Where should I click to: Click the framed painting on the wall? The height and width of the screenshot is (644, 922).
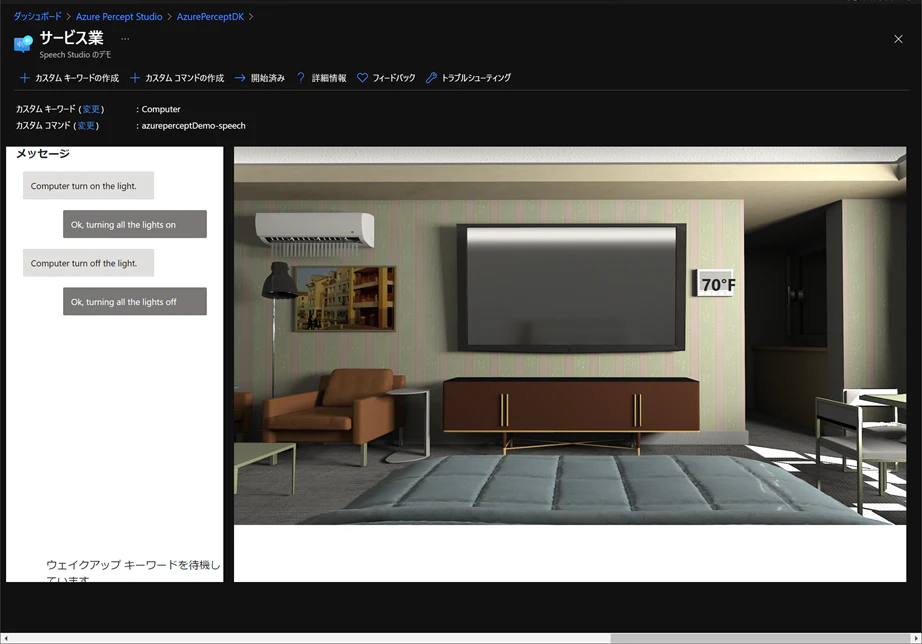[x=345, y=298]
